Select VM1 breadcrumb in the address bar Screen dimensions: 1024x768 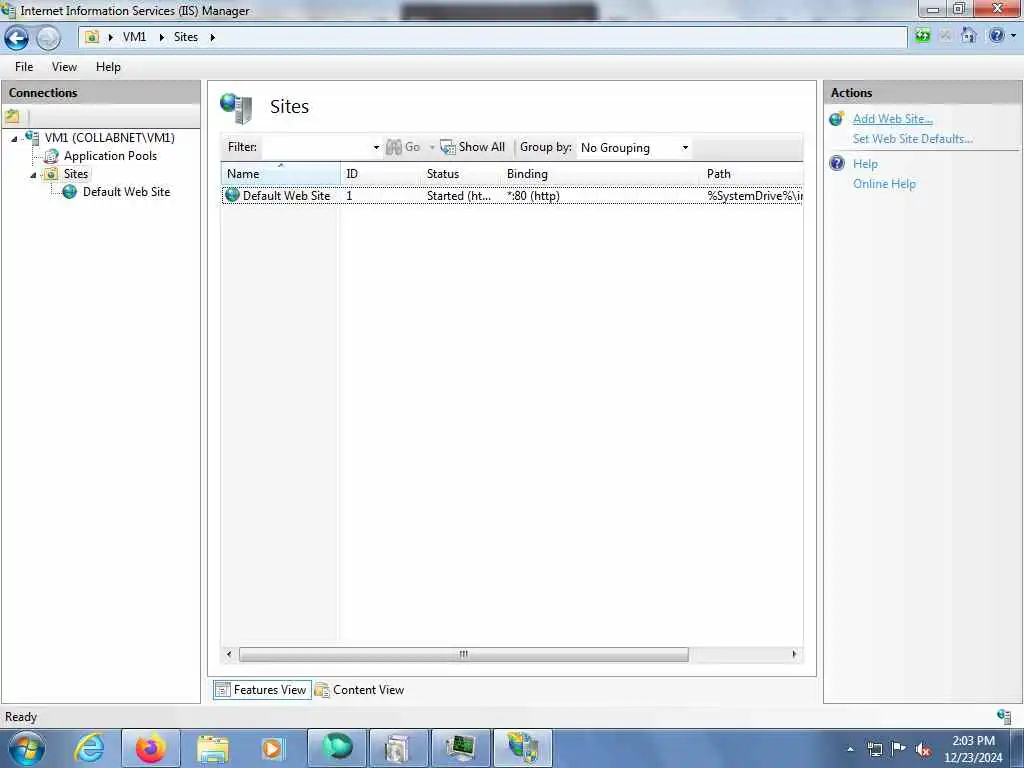[x=135, y=37]
